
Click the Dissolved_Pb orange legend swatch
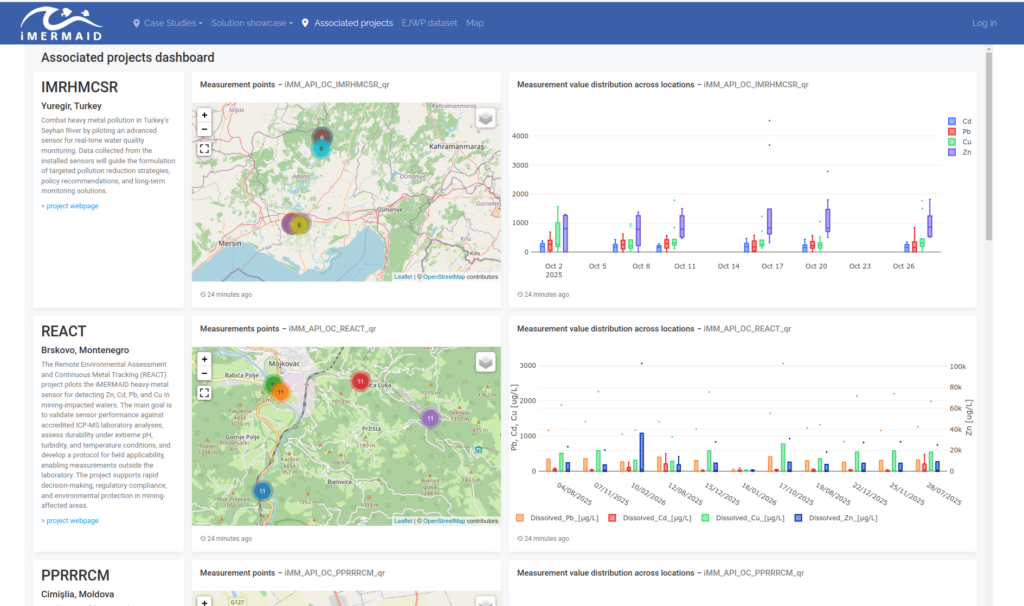(x=520, y=518)
